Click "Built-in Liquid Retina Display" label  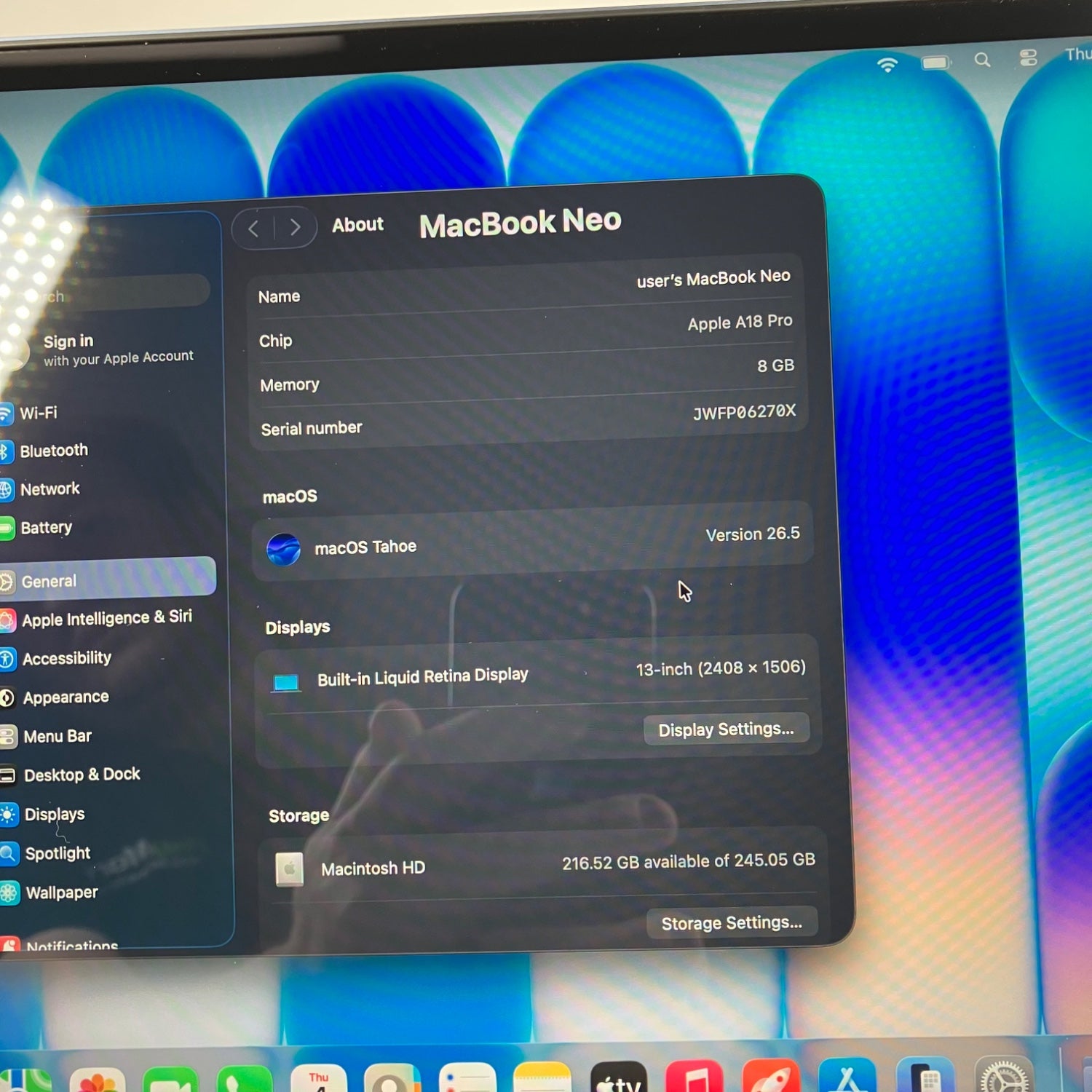(x=422, y=677)
